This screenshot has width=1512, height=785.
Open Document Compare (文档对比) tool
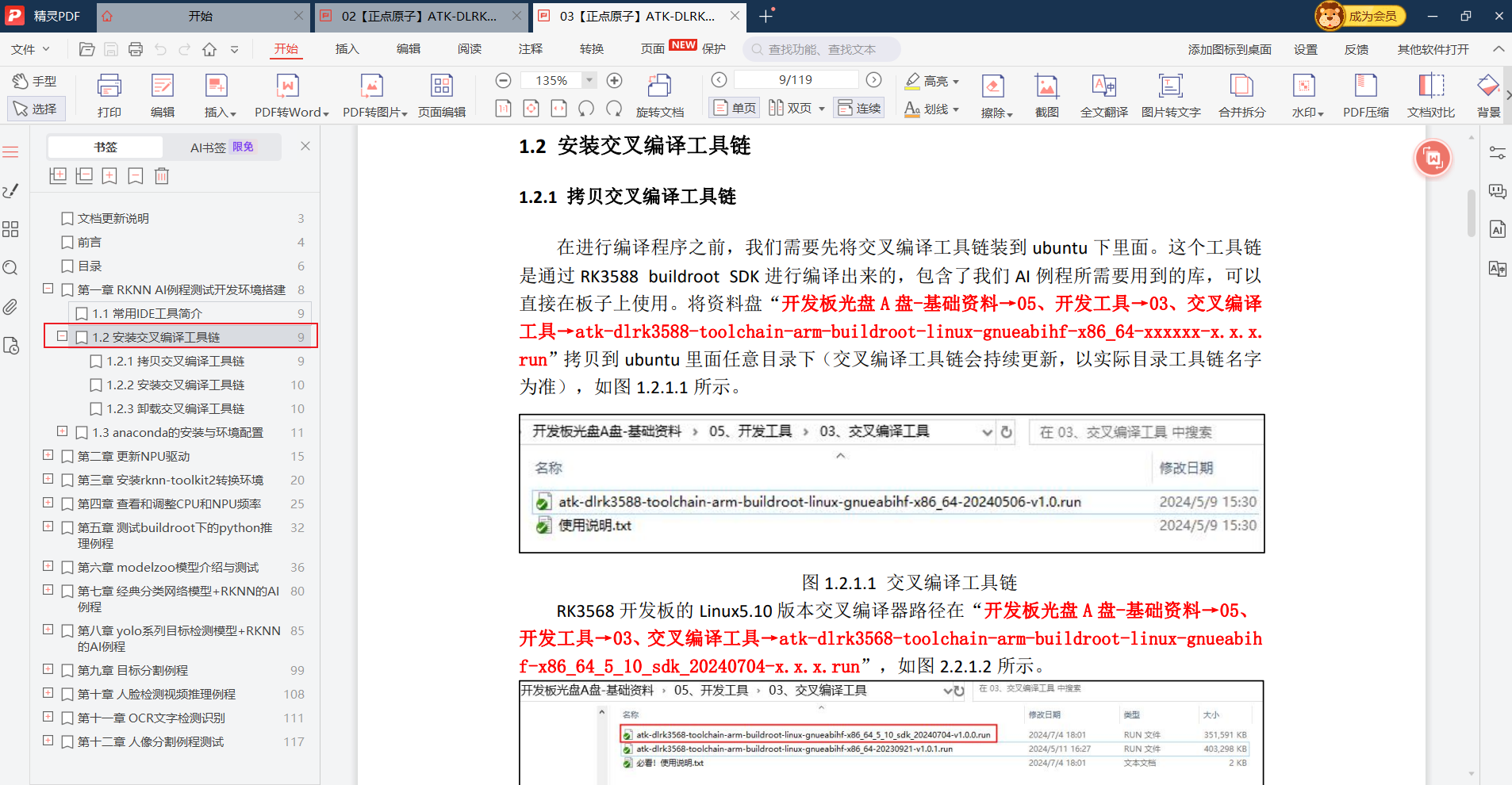coord(1431,95)
